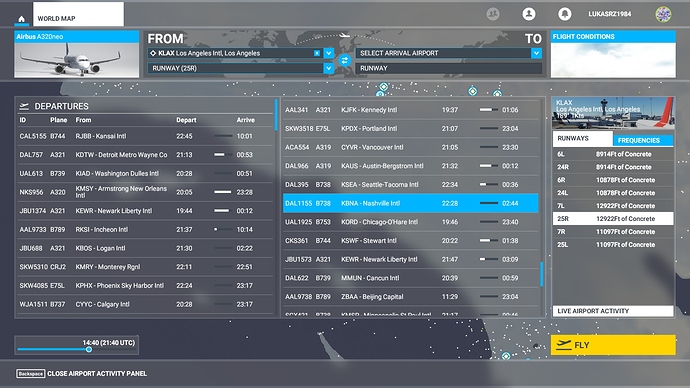Select flight DAL966 to Austin-Bergstrom
The image size is (690, 388).
(411, 166)
